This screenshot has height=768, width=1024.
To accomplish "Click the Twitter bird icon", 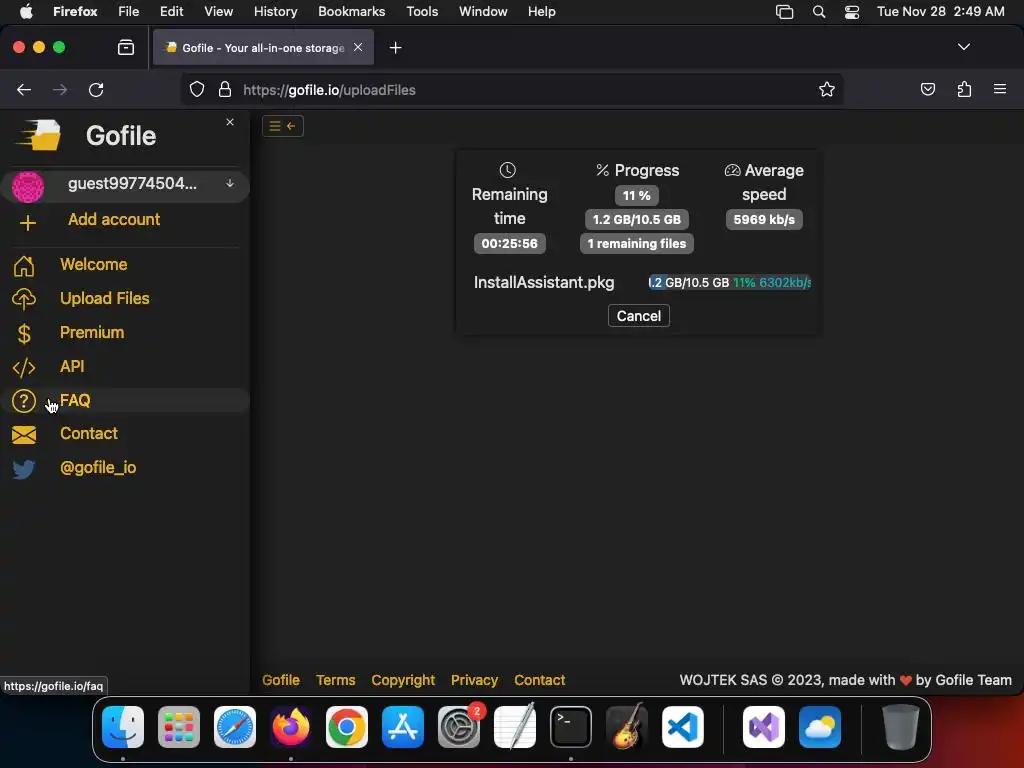I will pos(24,470).
